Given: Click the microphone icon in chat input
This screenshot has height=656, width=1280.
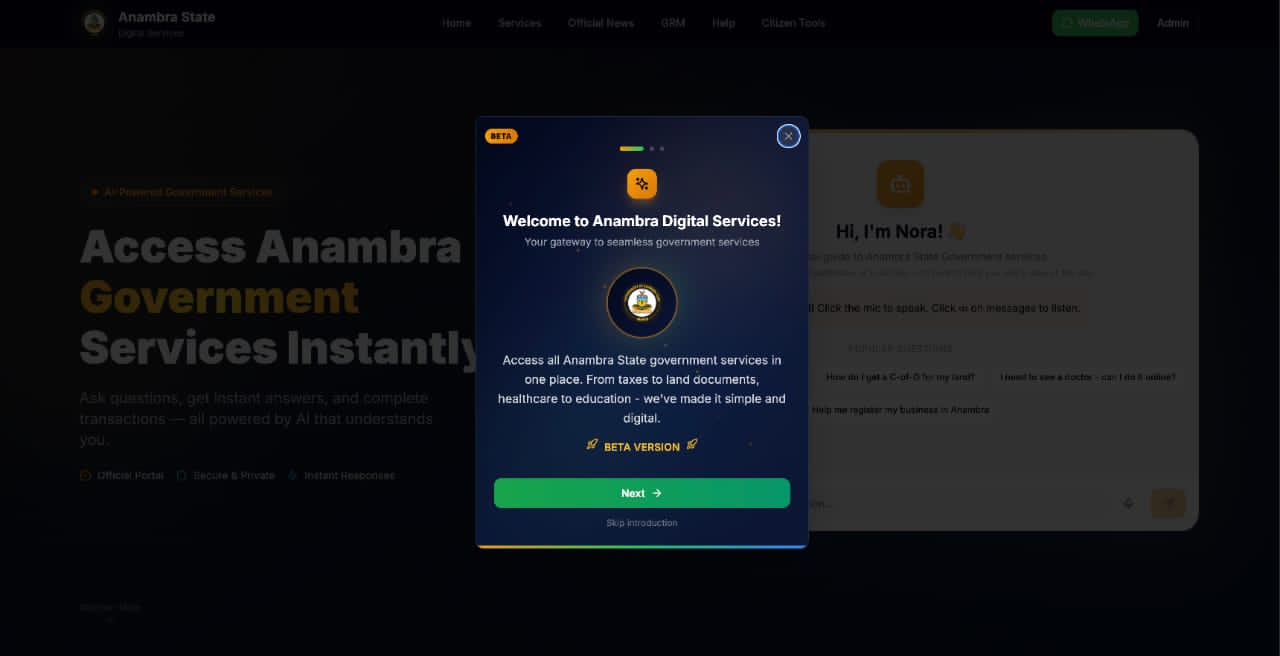Looking at the screenshot, I should 1128,504.
